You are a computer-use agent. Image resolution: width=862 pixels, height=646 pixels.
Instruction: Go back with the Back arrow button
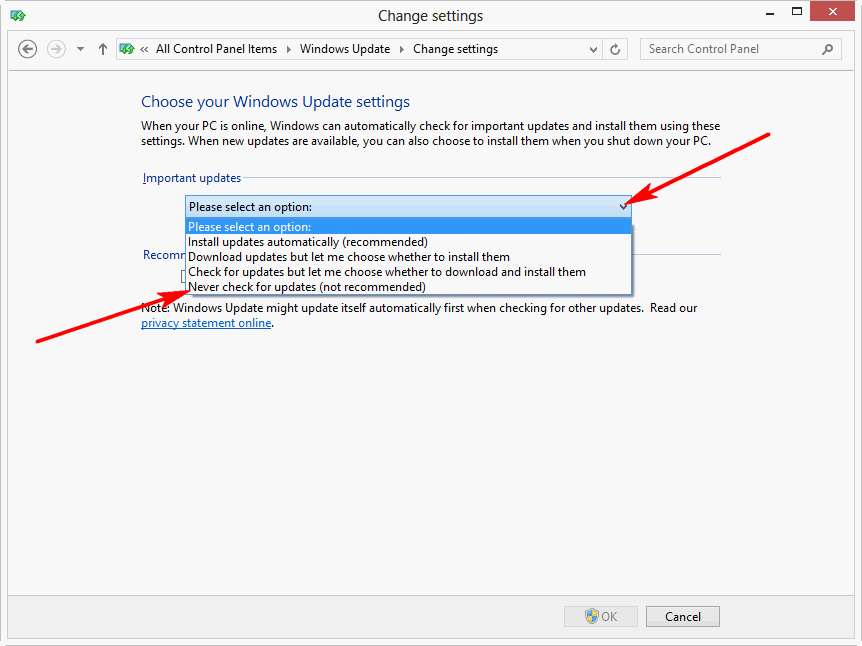tap(27, 49)
